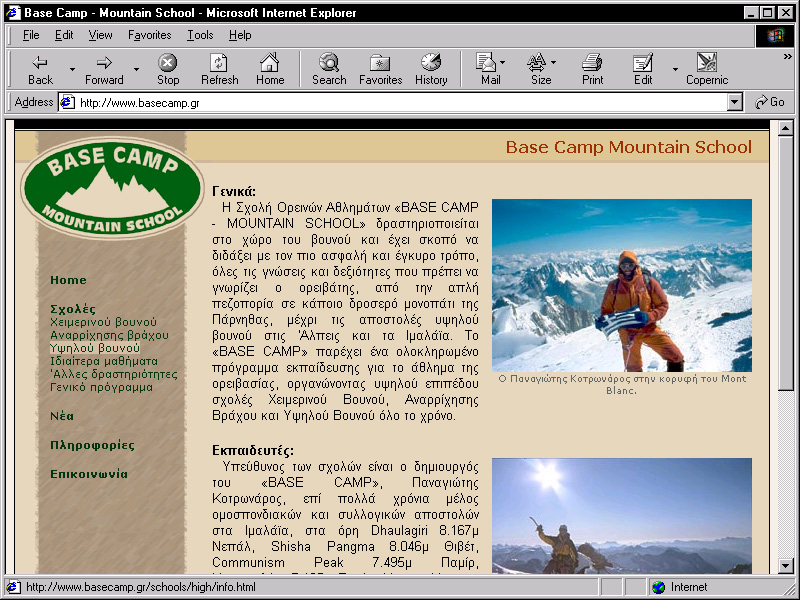Click the page icon in the Address bar
This screenshot has width=800, height=600.
click(67, 103)
